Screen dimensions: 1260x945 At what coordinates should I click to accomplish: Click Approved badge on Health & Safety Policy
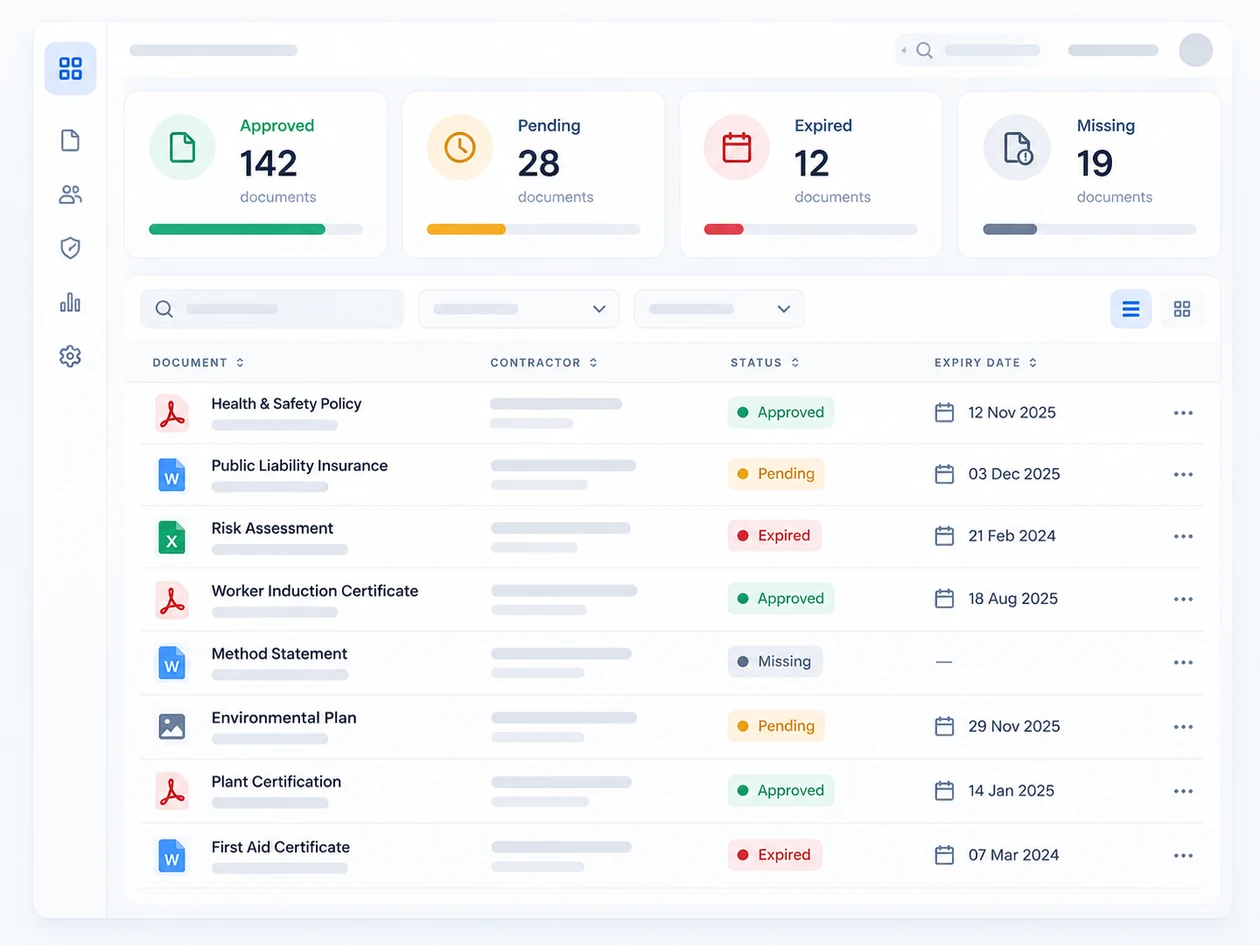781,412
